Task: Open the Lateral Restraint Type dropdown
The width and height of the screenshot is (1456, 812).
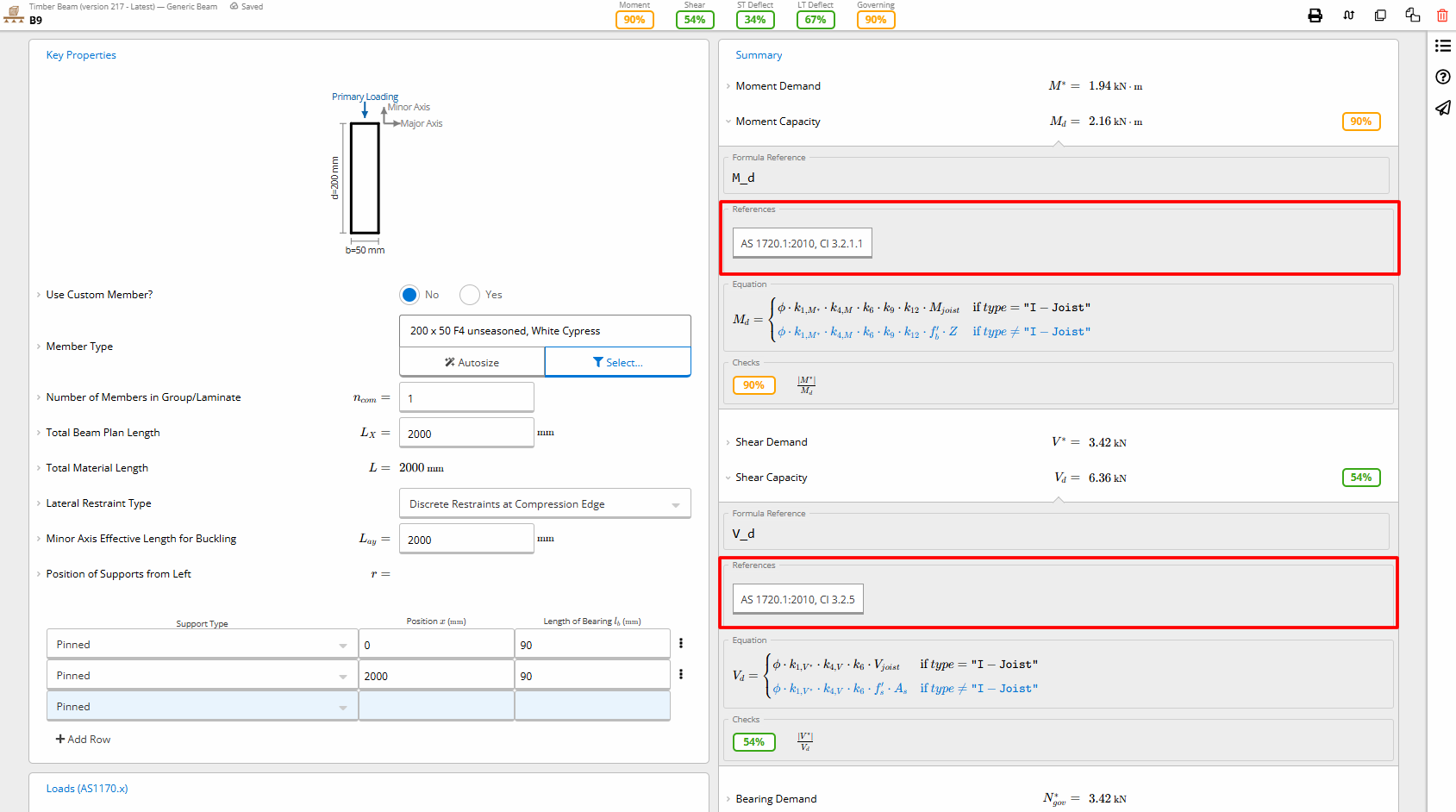Action: 545,503
